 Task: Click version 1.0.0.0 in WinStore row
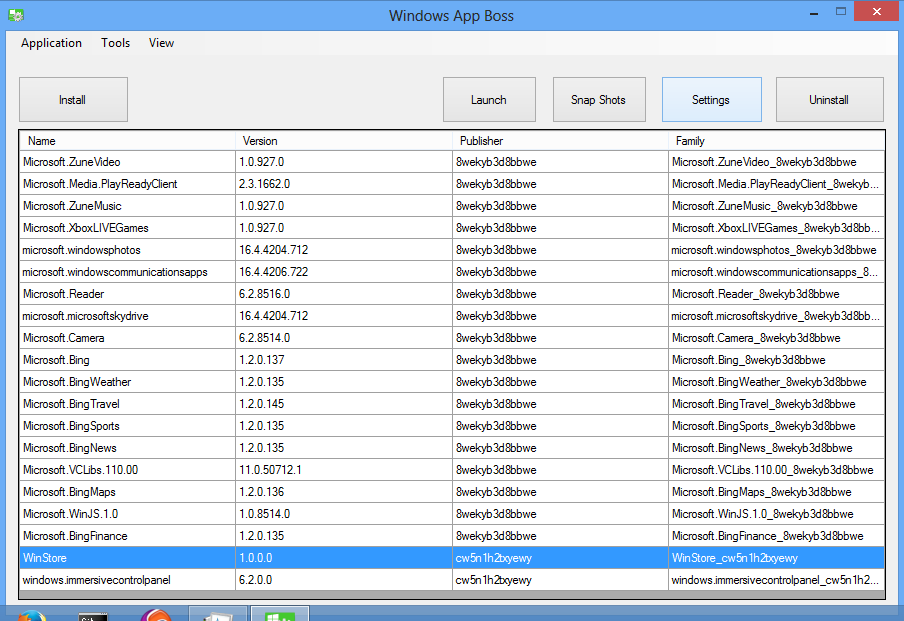pos(344,558)
